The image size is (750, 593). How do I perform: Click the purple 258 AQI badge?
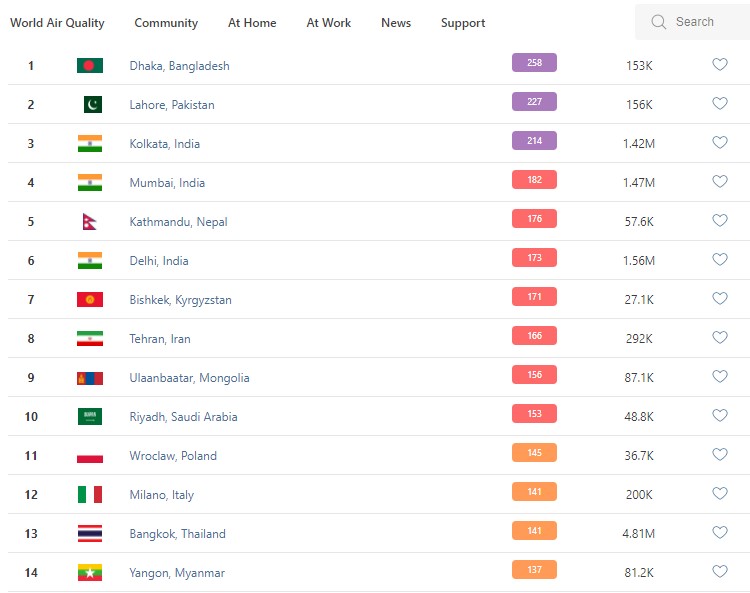click(x=534, y=63)
